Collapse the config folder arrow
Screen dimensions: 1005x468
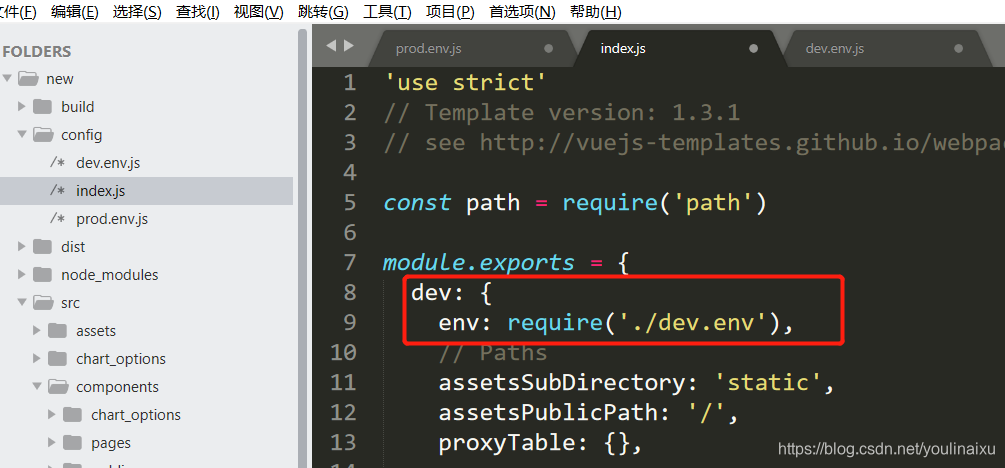[22, 135]
